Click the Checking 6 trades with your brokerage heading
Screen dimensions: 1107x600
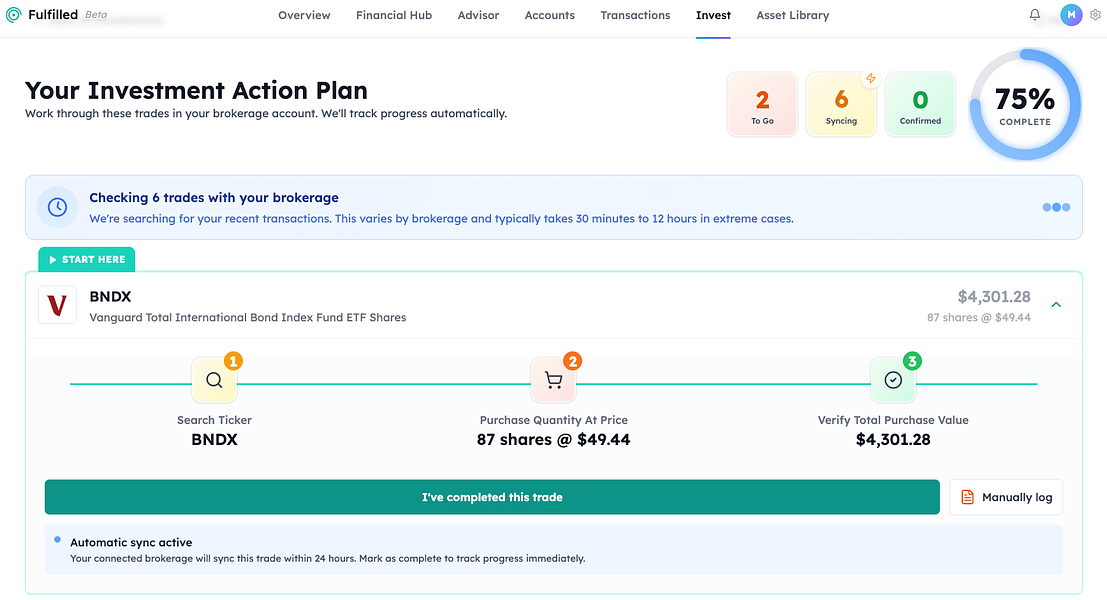[x=214, y=198]
